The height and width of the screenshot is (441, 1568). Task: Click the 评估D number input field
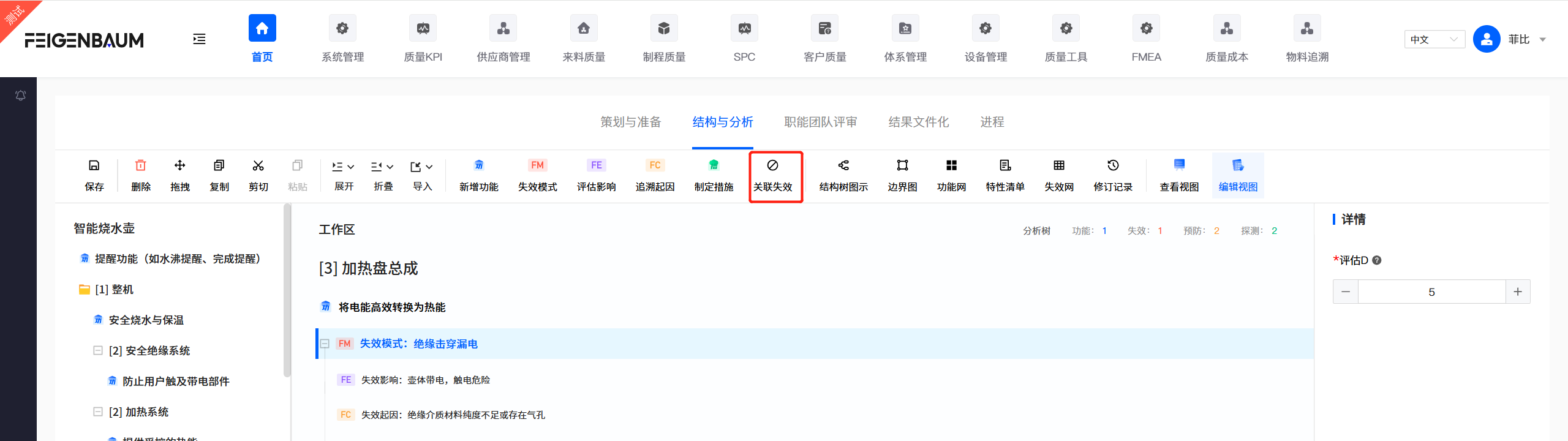click(x=1431, y=292)
